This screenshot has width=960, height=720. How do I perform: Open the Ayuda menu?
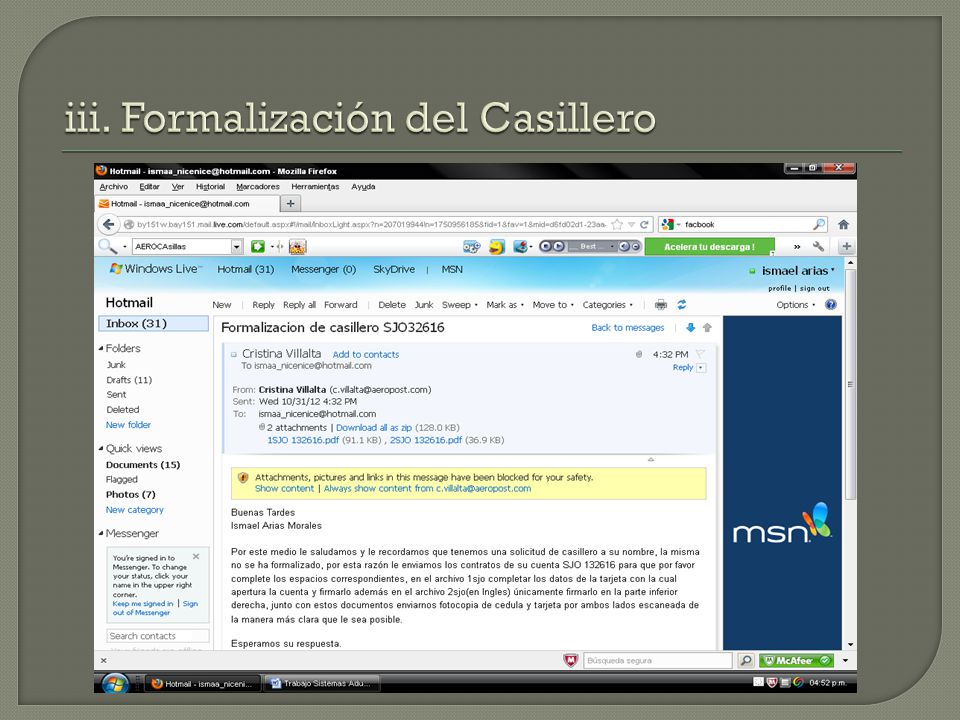[363, 187]
